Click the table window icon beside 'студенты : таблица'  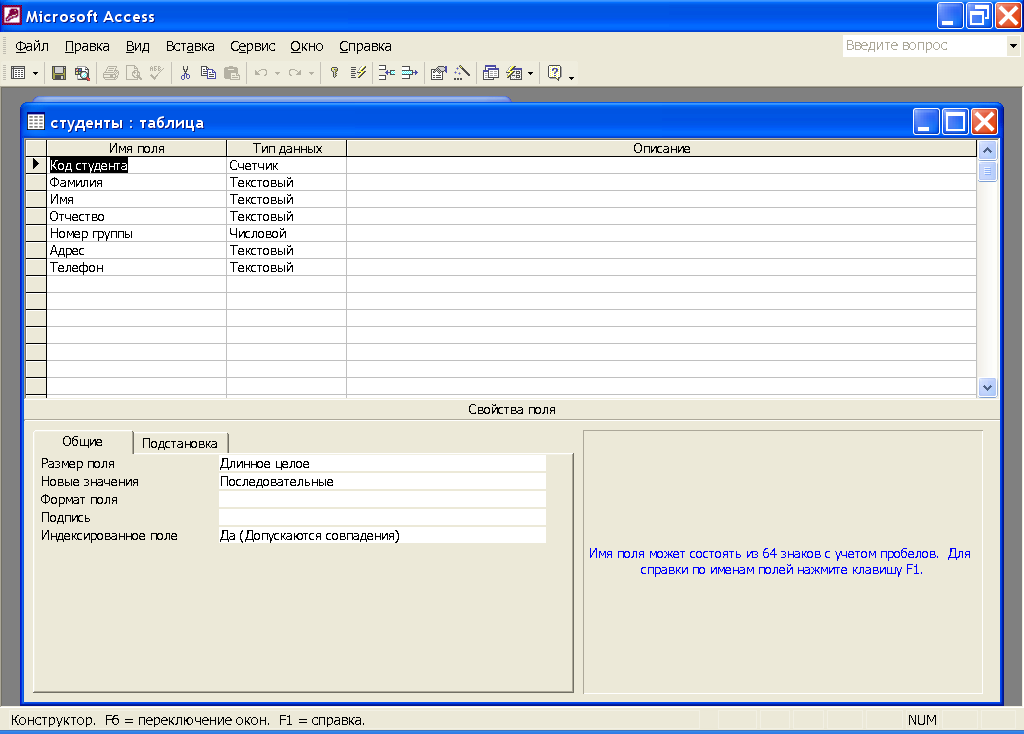point(36,122)
